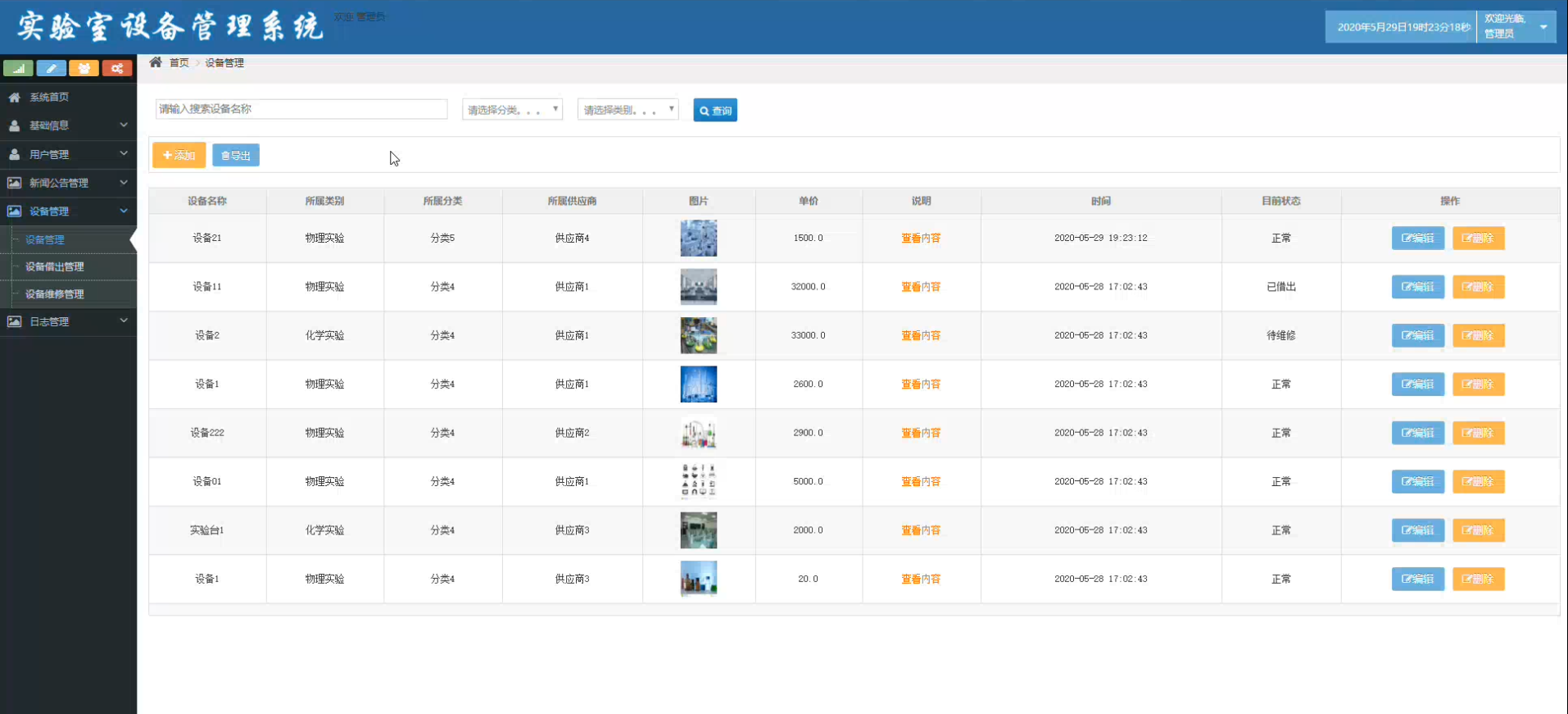1568x714 pixels.
Task: Click the date and time display in header
Action: pos(1403,27)
